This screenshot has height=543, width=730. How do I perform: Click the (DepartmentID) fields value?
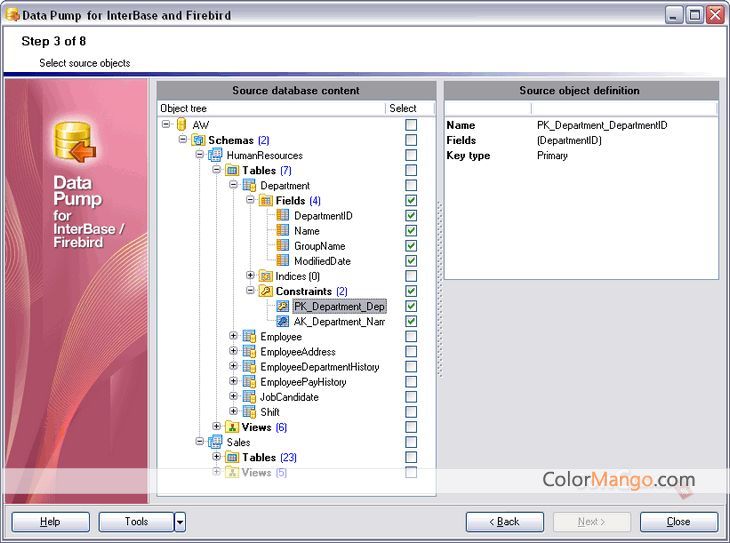click(569, 140)
